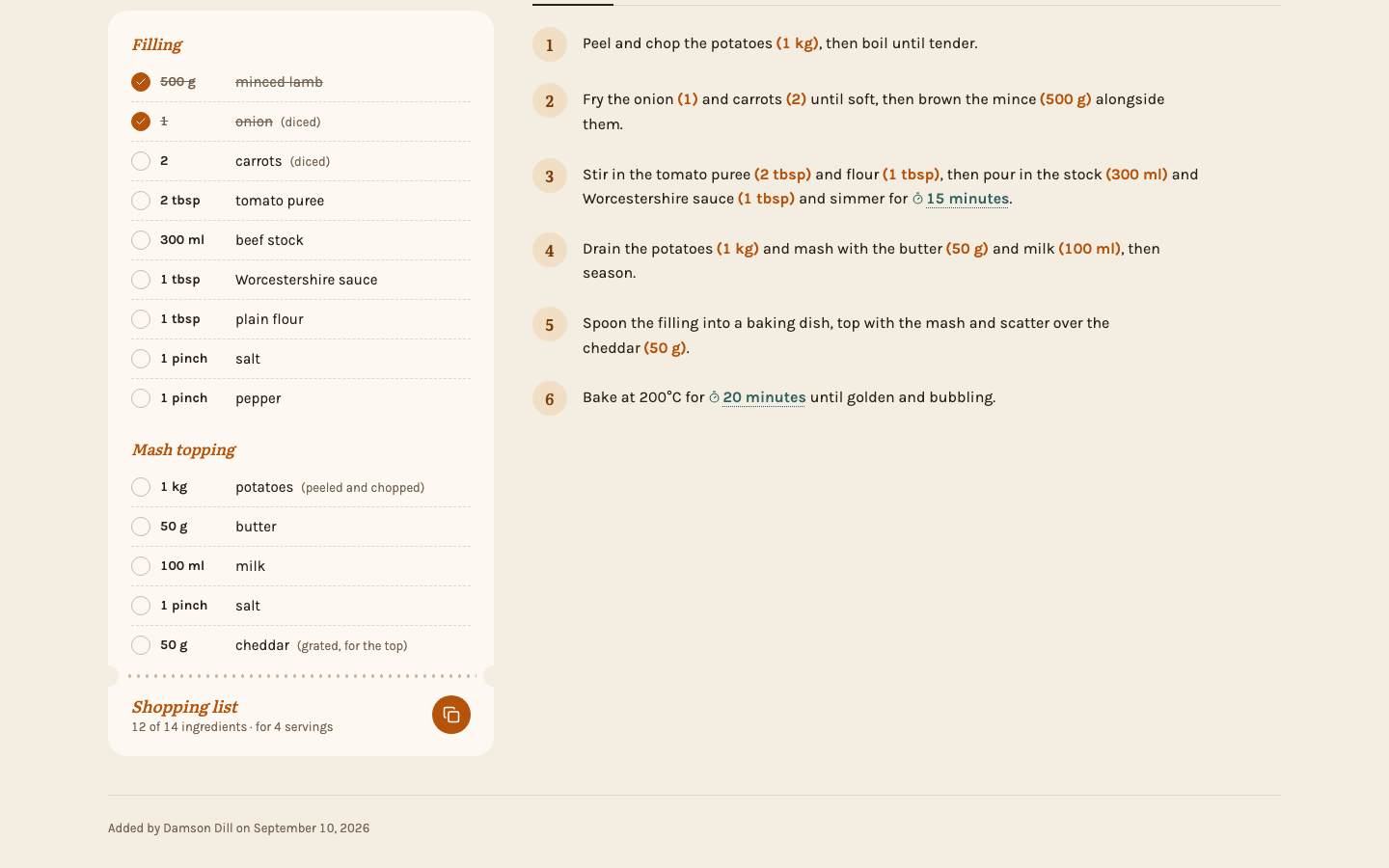Image resolution: width=1389 pixels, height=868 pixels.
Task: Uncheck the onion ingredient
Action: click(x=141, y=122)
